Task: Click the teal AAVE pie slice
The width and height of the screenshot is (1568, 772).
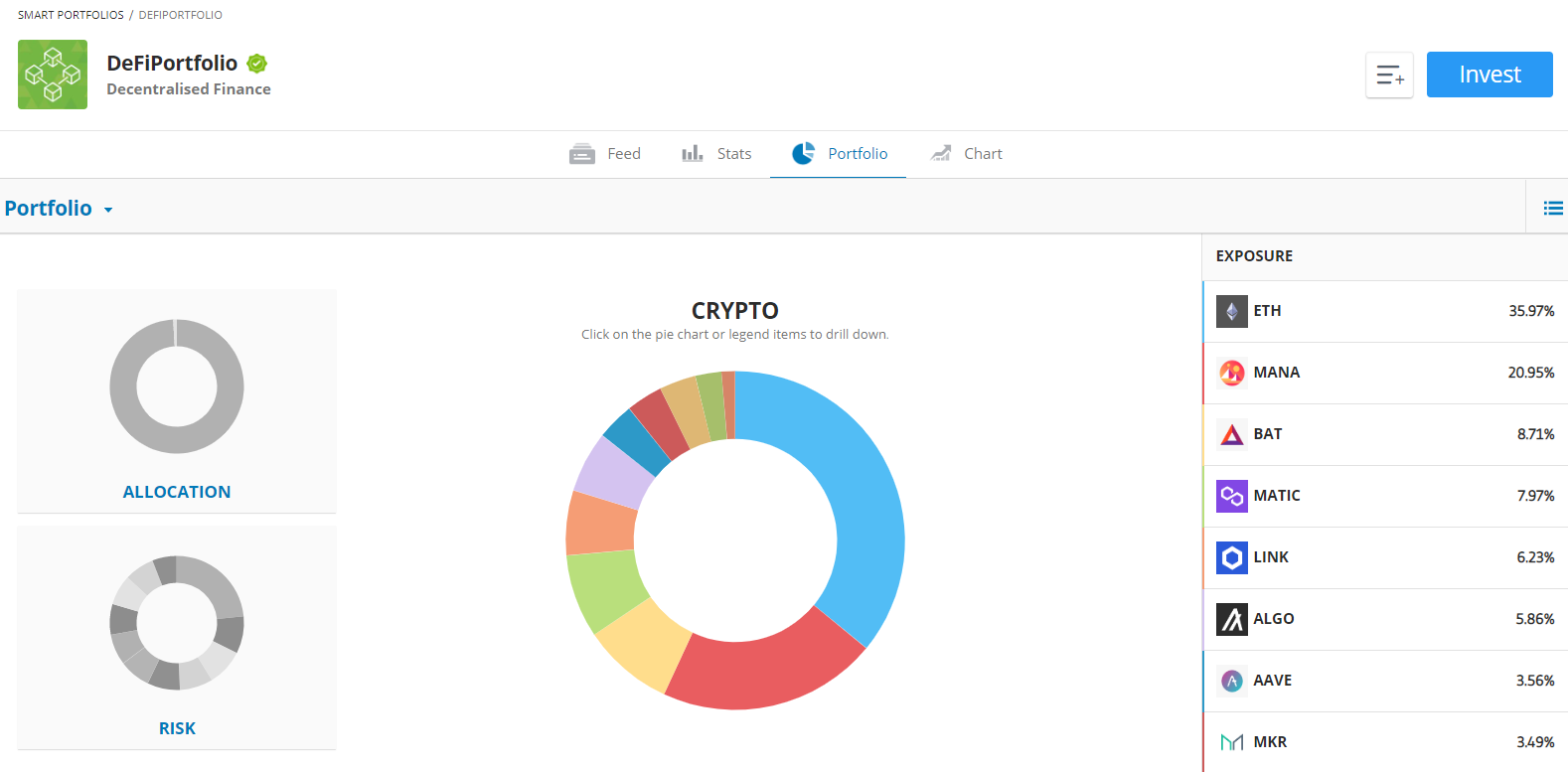Action: tap(636, 443)
